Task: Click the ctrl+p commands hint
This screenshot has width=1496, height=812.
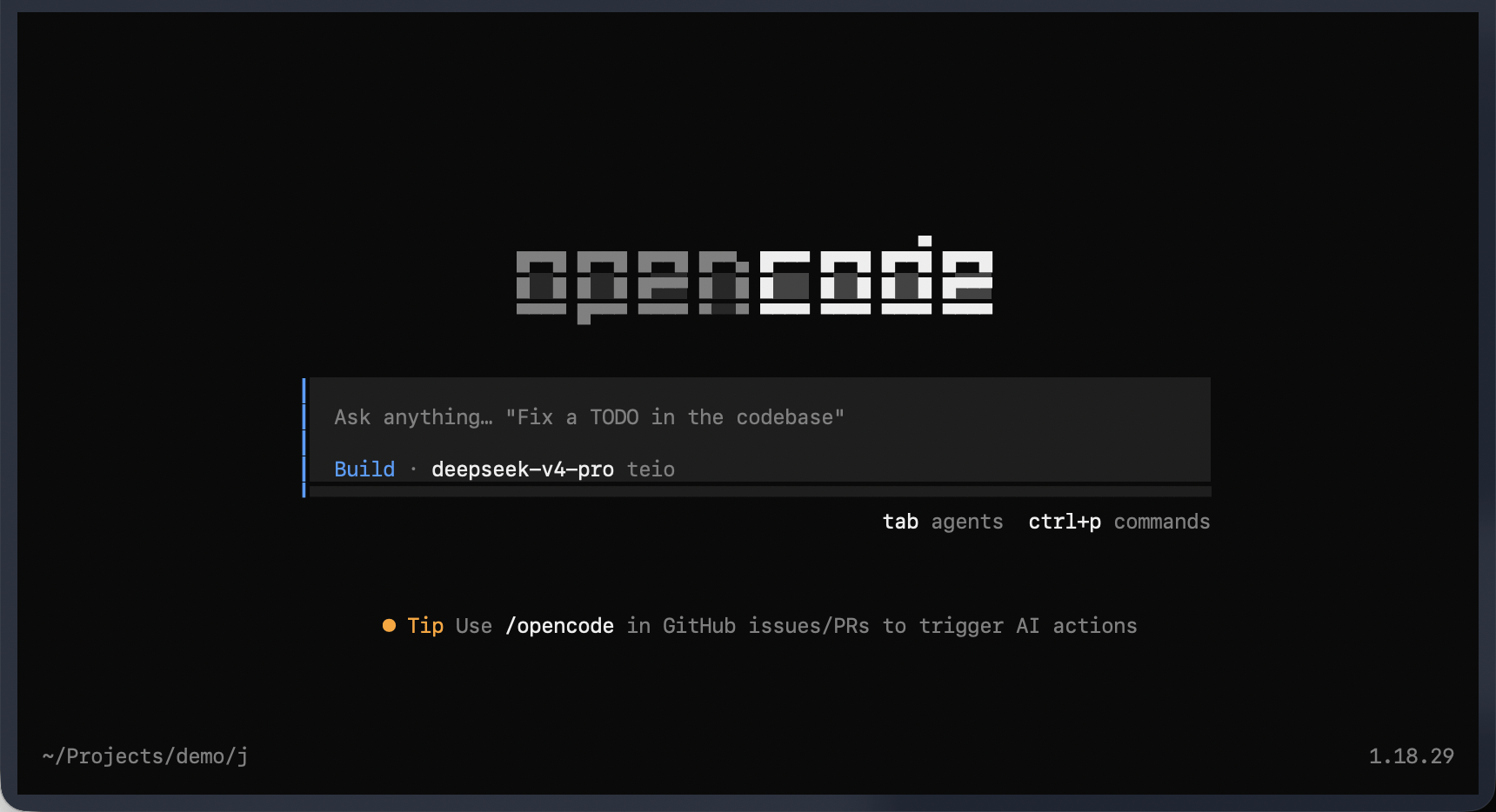Action: 1119,522
